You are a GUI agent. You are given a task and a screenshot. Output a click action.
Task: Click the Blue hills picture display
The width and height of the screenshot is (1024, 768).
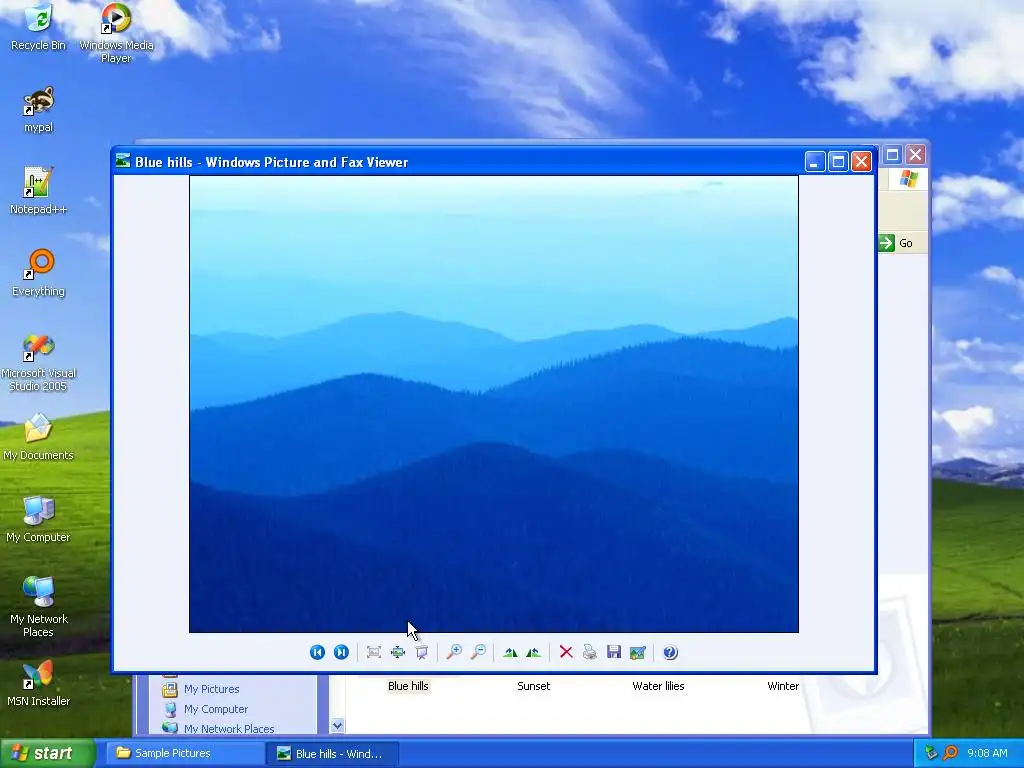point(494,404)
